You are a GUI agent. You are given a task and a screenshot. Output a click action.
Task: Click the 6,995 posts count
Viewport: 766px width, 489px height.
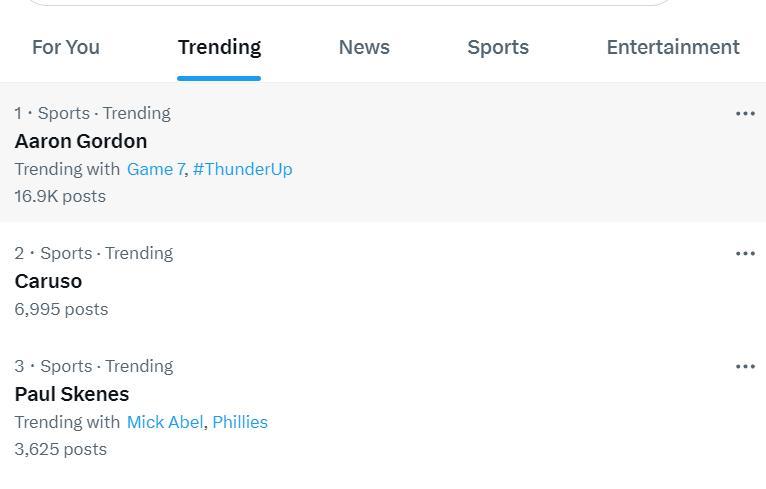tap(61, 309)
